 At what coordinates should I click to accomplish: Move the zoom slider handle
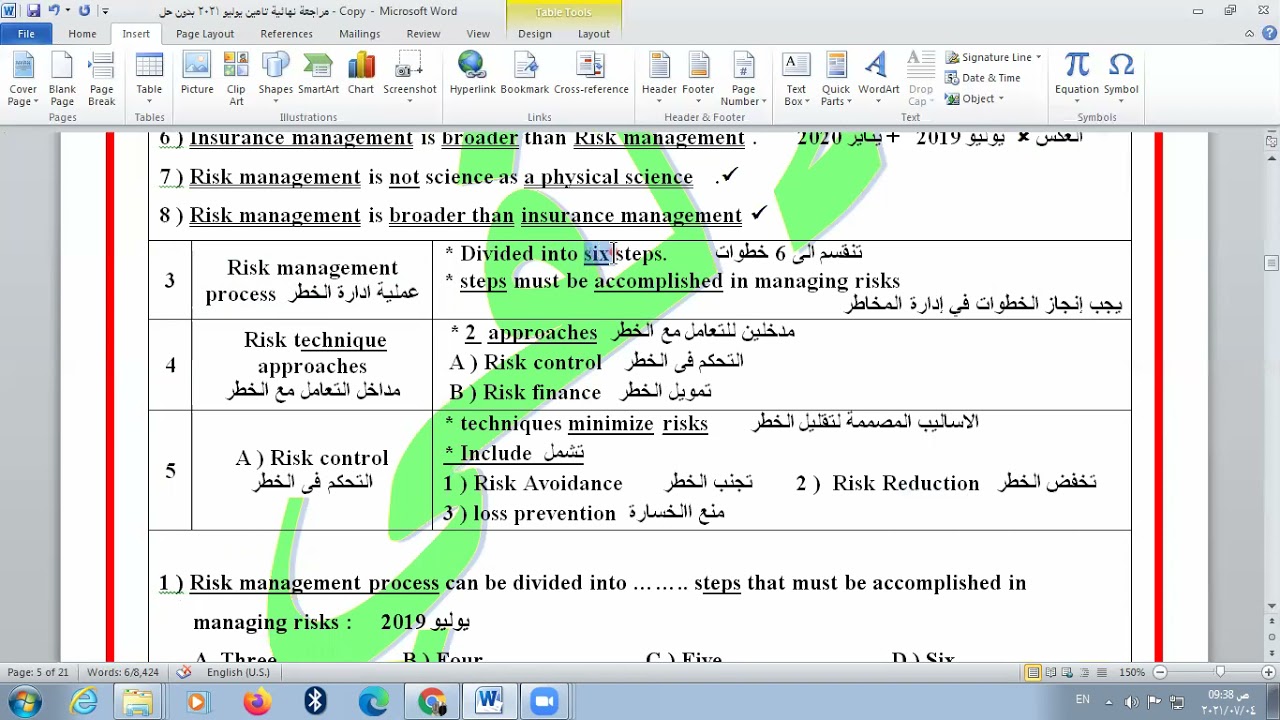point(1220,672)
